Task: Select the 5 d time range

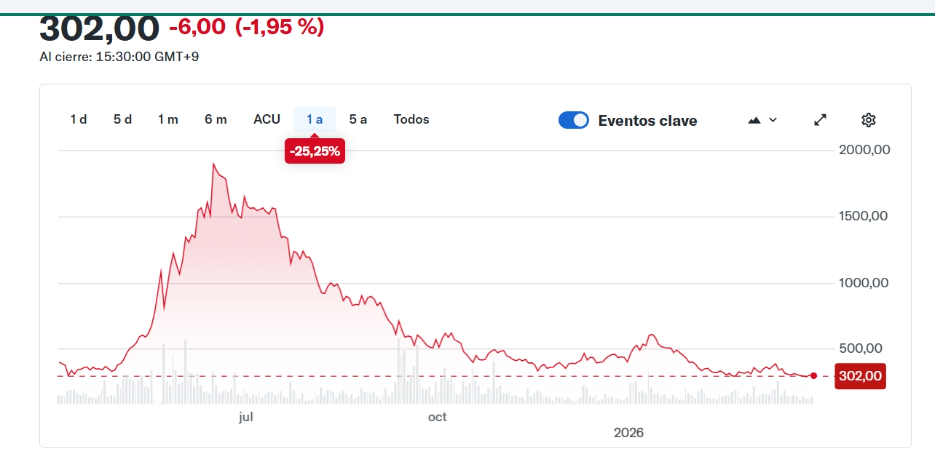Action: (122, 119)
